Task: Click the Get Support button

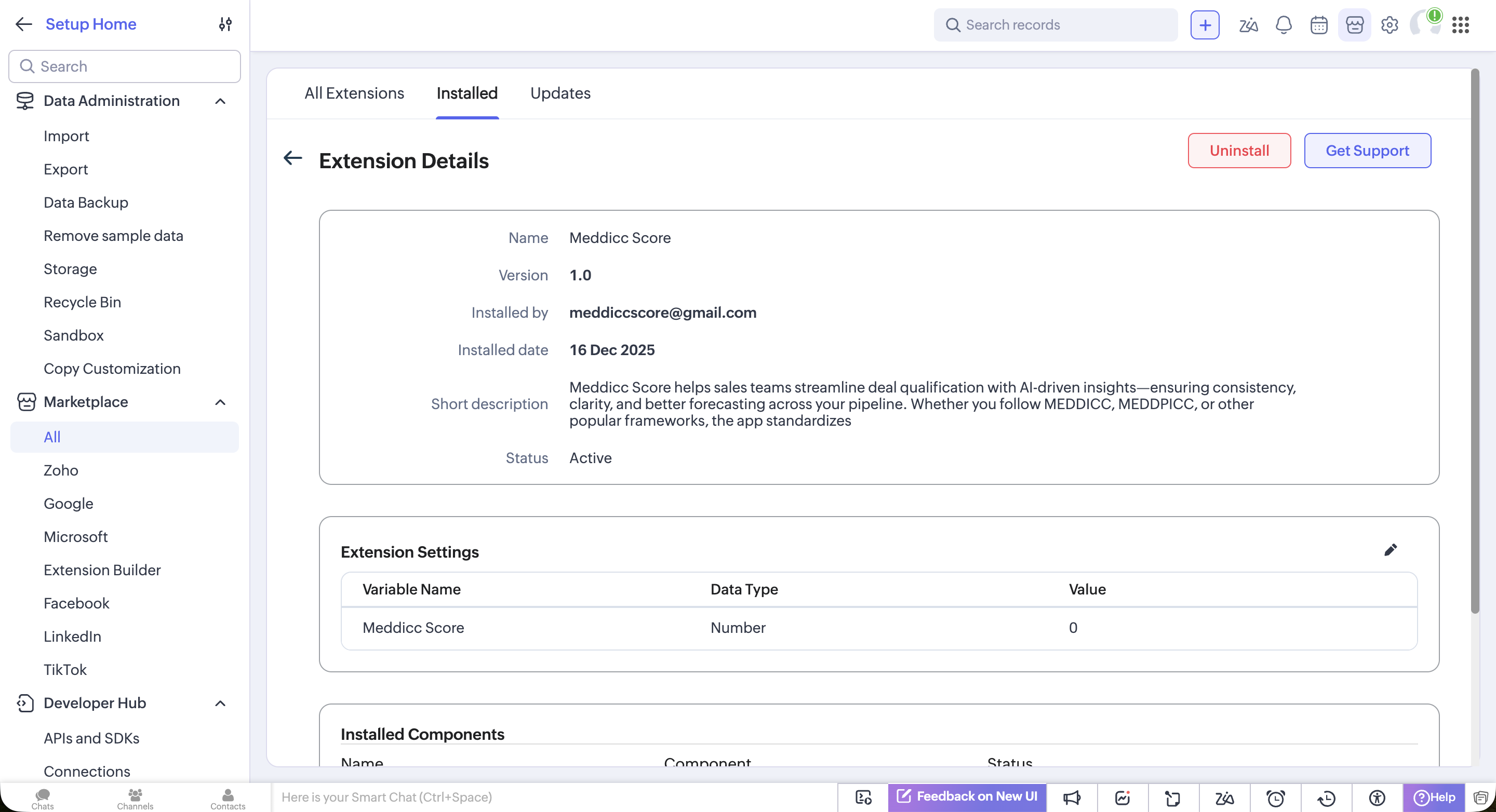Action: pyautogui.click(x=1367, y=151)
